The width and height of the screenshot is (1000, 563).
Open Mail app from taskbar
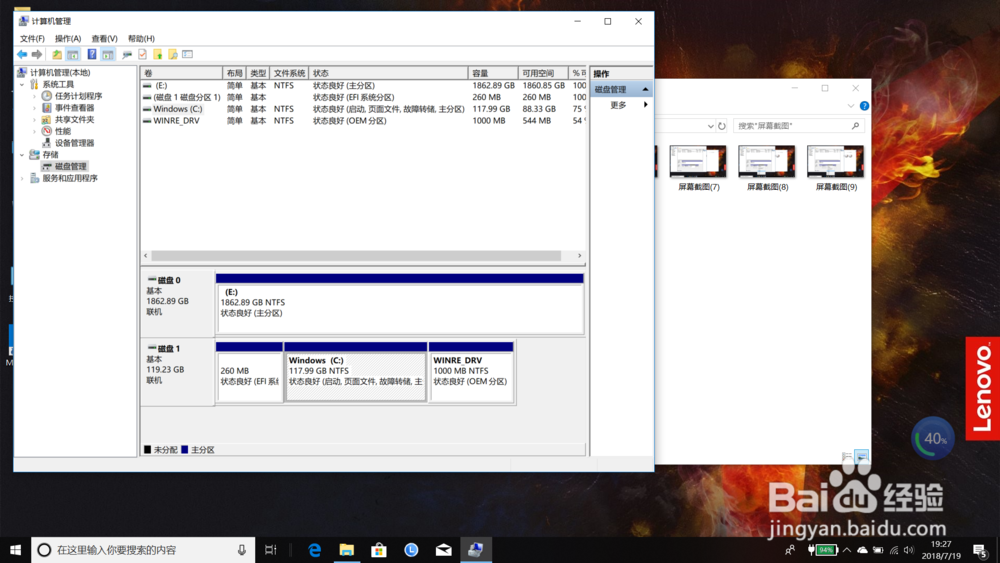click(x=443, y=550)
